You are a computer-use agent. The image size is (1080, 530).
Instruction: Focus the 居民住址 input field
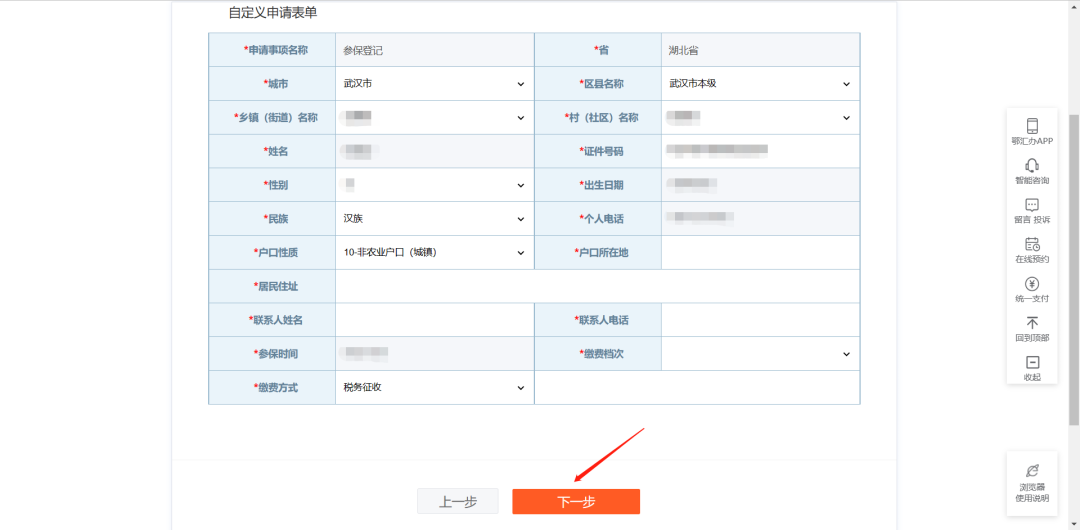click(598, 286)
